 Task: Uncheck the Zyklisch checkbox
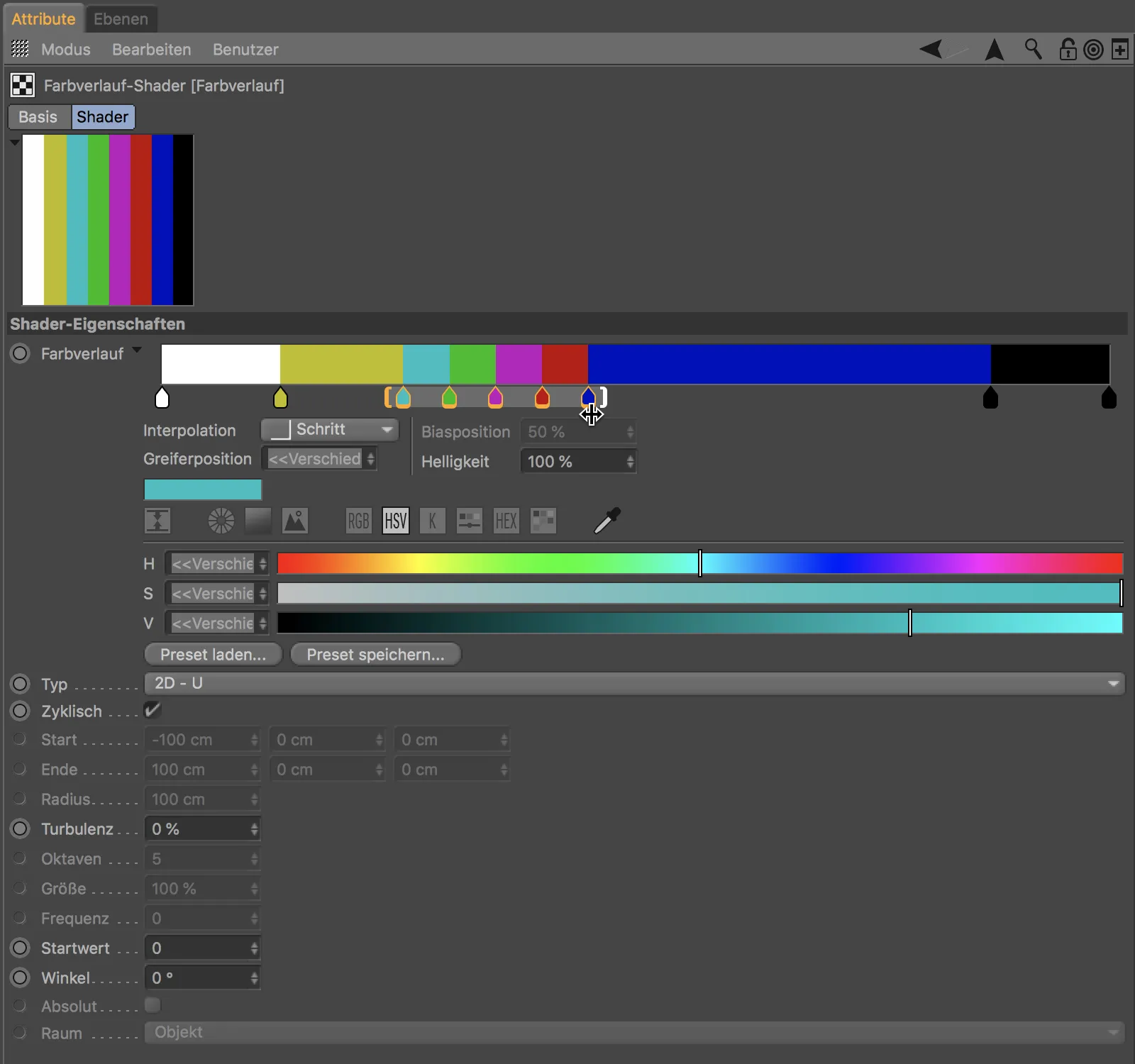(x=152, y=710)
